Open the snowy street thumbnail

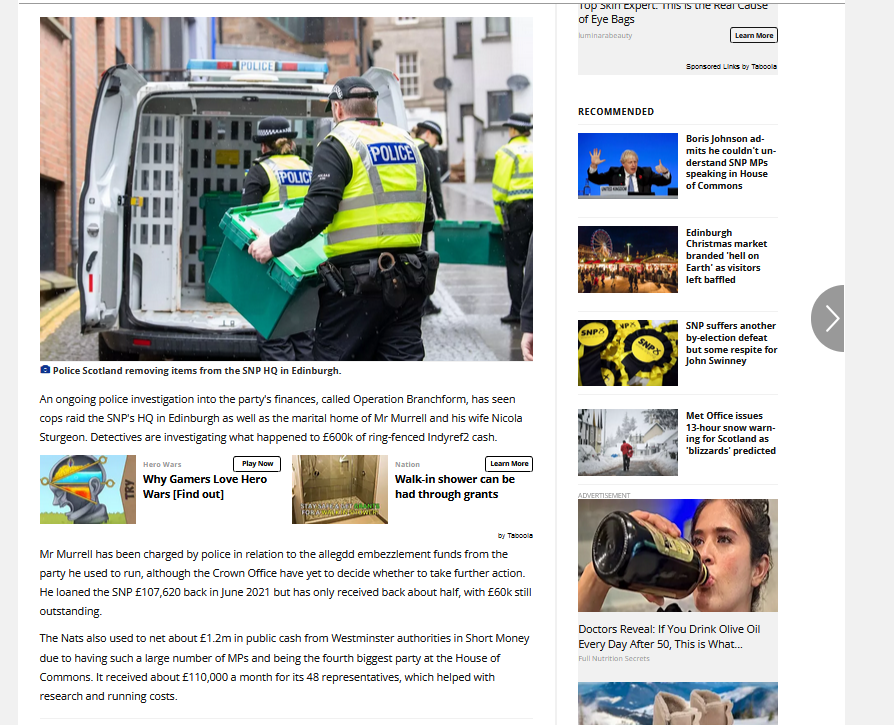pyautogui.click(x=628, y=442)
